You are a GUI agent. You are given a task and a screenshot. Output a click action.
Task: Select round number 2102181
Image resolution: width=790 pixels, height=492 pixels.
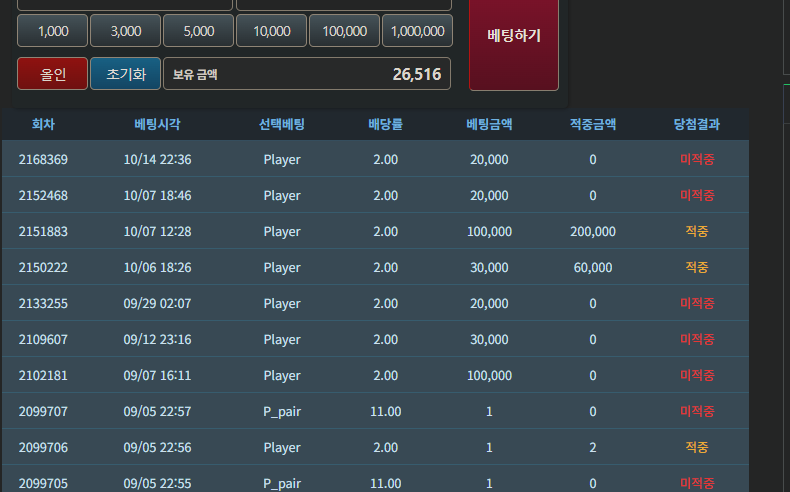click(x=43, y=376)
